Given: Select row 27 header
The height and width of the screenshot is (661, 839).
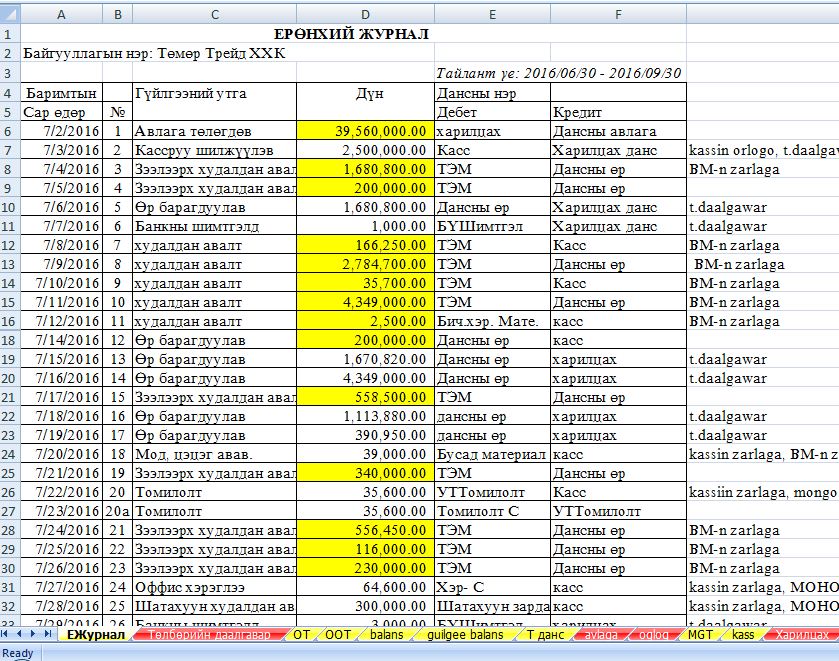Looking at the screenshot, I should pos(10,511).
